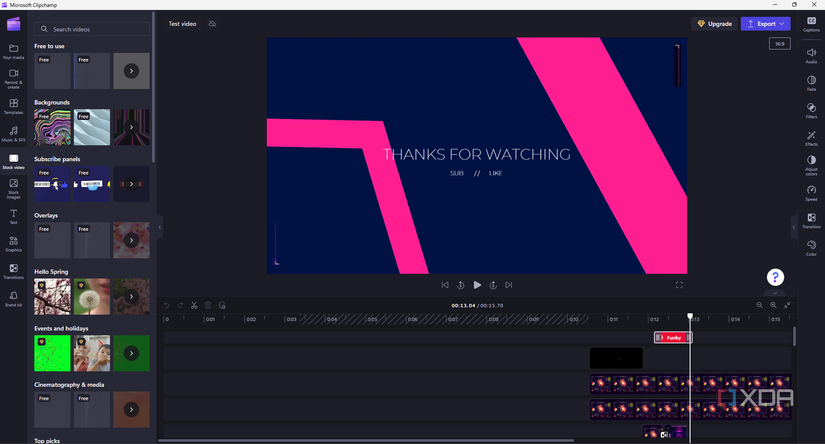Expand Cinematography & media category arrow
The height and width of the screenshot is (444, 825).
132,409
